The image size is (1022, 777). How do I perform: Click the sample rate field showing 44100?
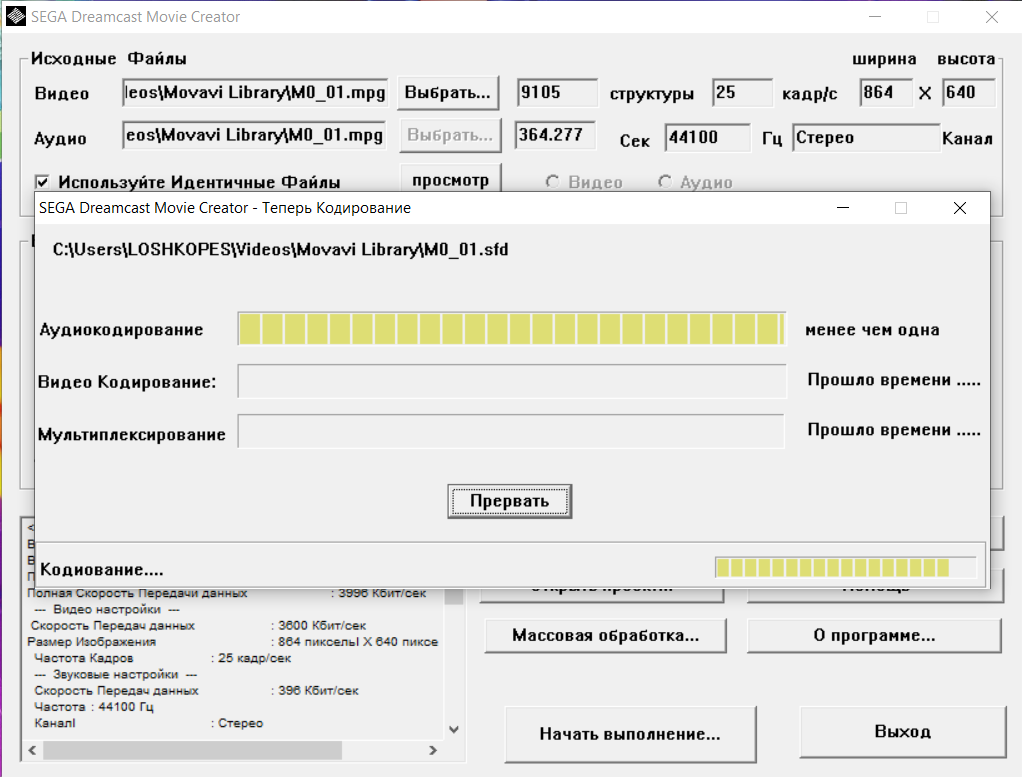point(708,138)
